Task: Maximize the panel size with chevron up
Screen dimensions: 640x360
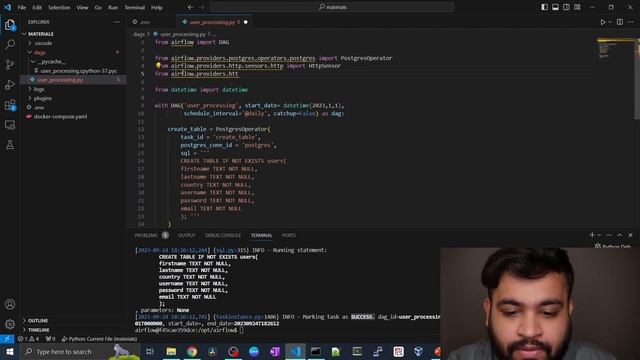Action: (620, 235)
